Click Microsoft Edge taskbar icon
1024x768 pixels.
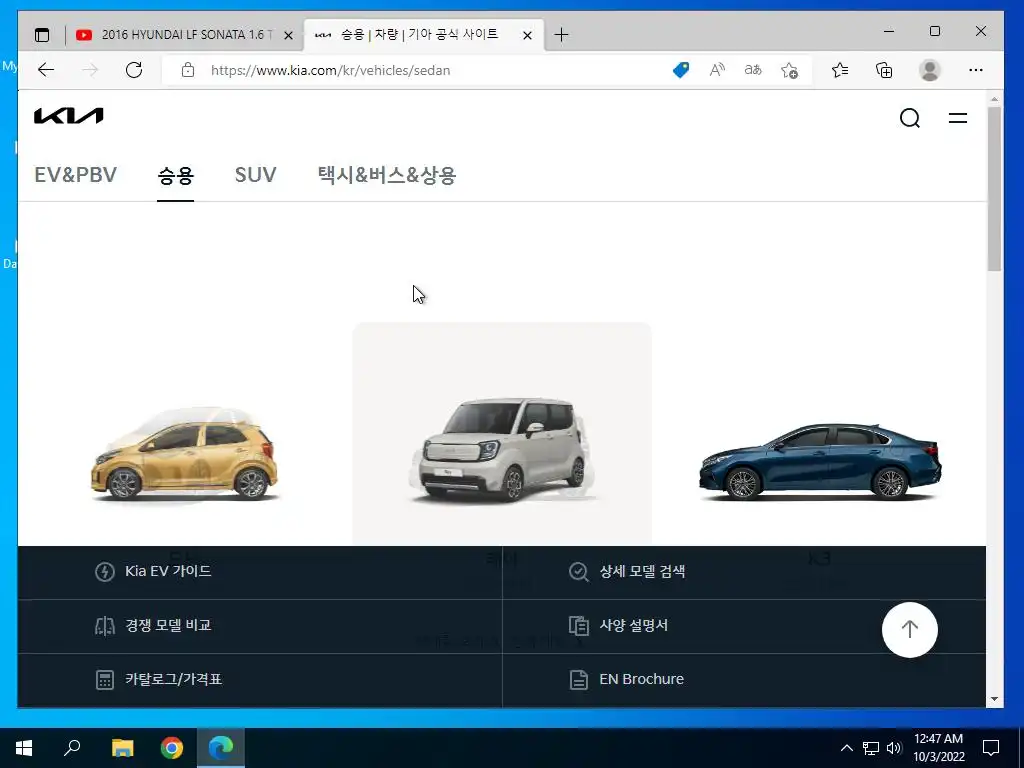point(221,748)
